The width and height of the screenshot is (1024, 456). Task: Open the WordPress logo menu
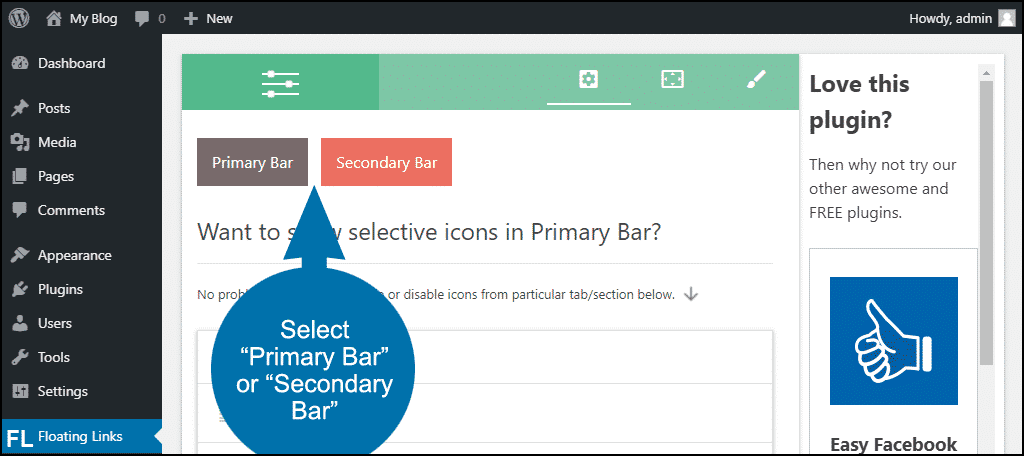coord(19,18)
